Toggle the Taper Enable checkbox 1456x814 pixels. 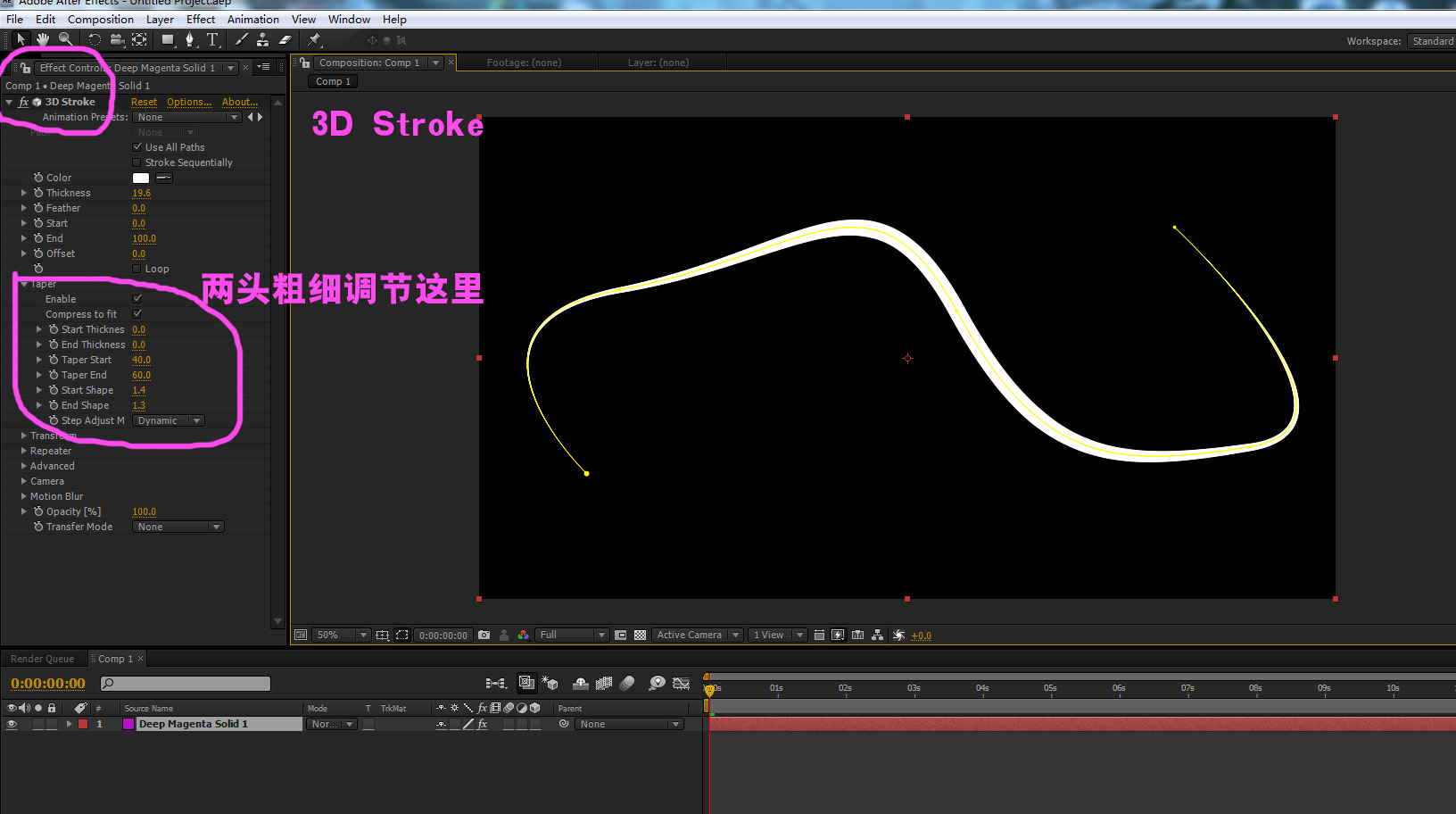(137, 299)
